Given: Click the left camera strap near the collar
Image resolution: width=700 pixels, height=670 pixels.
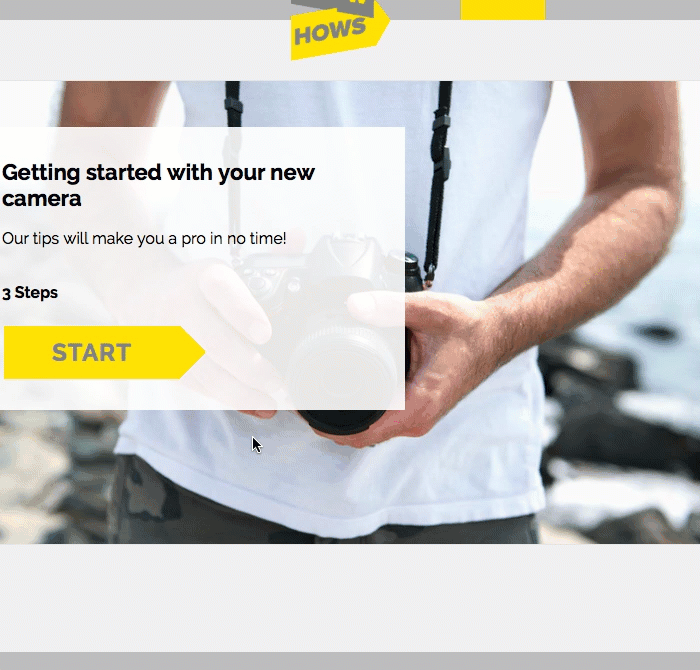Looking at the screenshot, I should pyautogui.click(x=233, y=104).
